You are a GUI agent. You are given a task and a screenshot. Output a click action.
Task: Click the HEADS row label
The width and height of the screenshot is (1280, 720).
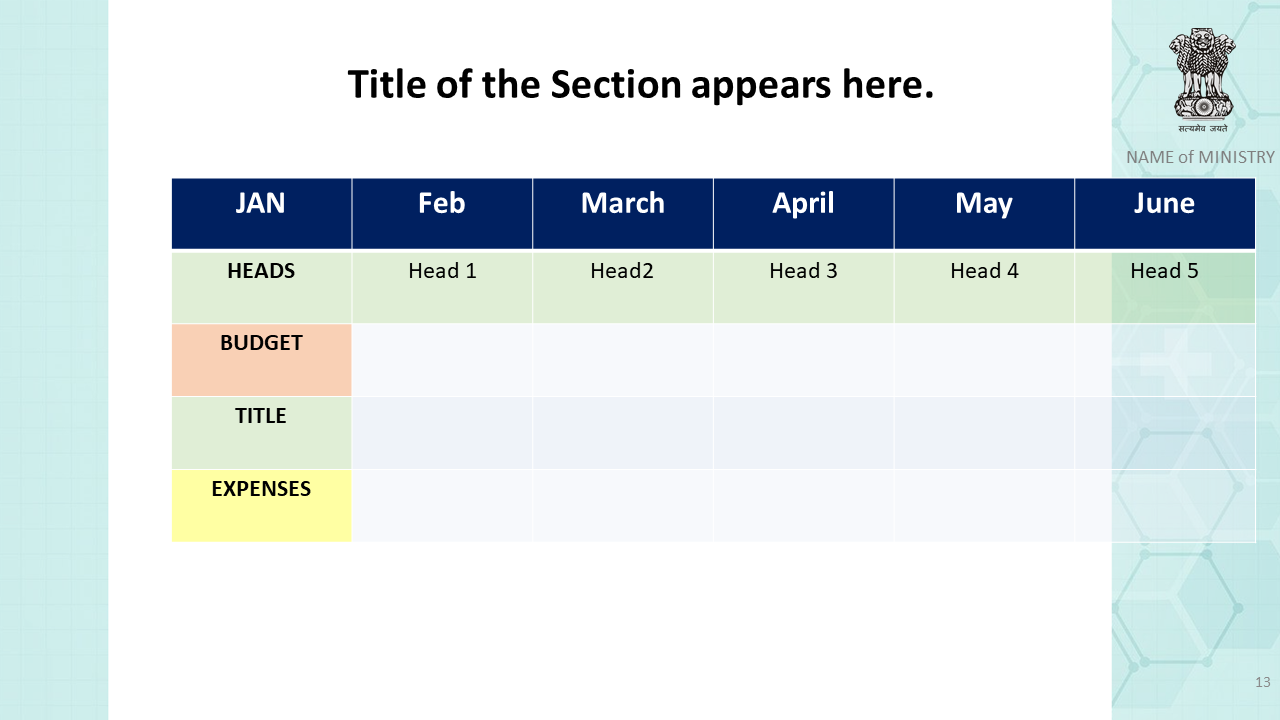[x=262, y=287]
